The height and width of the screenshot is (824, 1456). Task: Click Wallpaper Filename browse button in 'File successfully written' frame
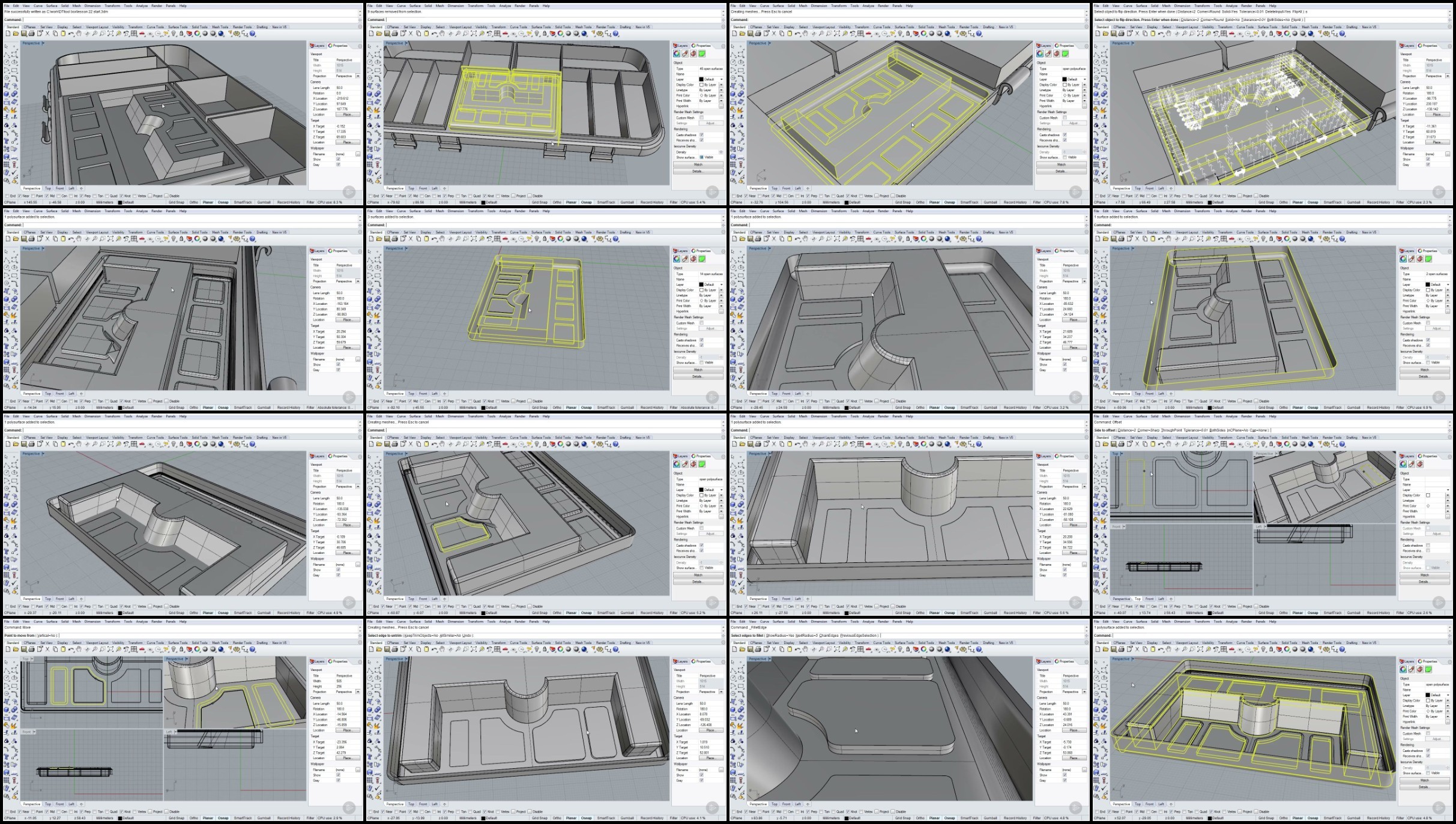click(x=358, y=154)
